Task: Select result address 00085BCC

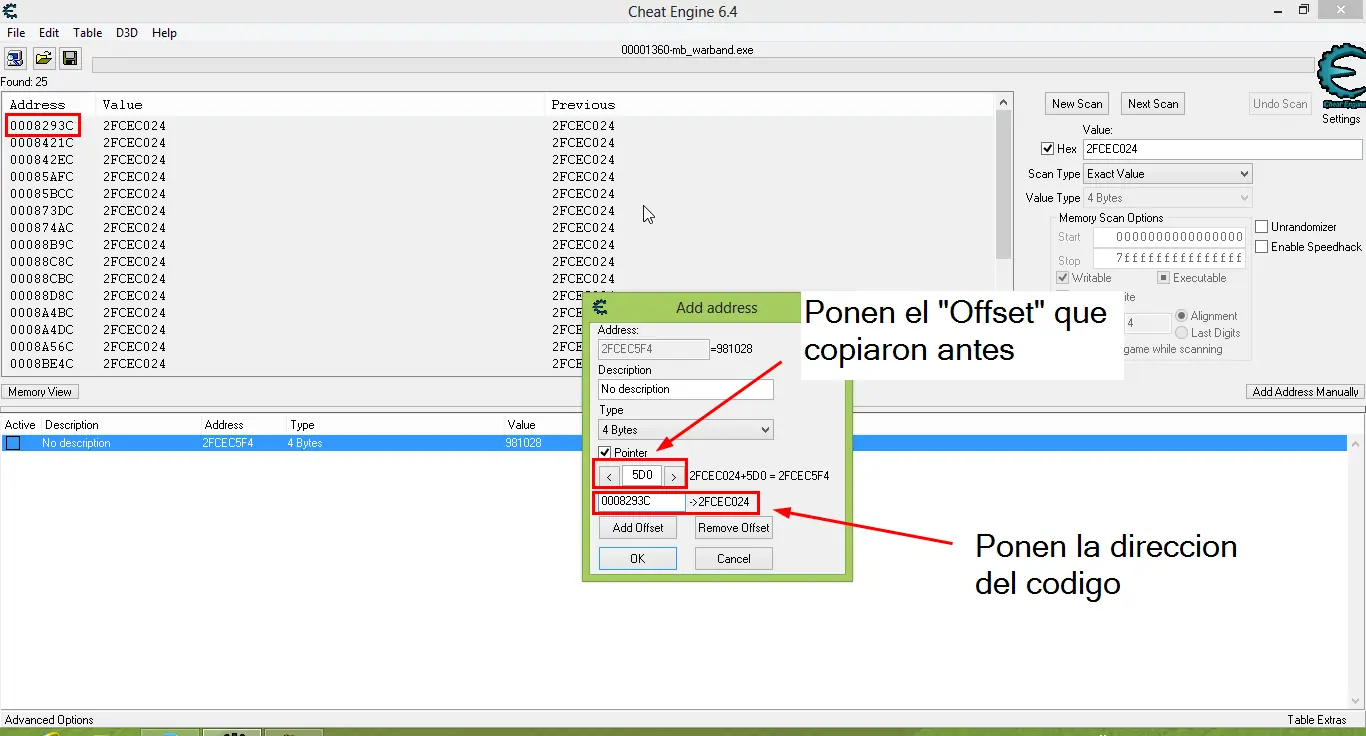Action: point(42,194)
